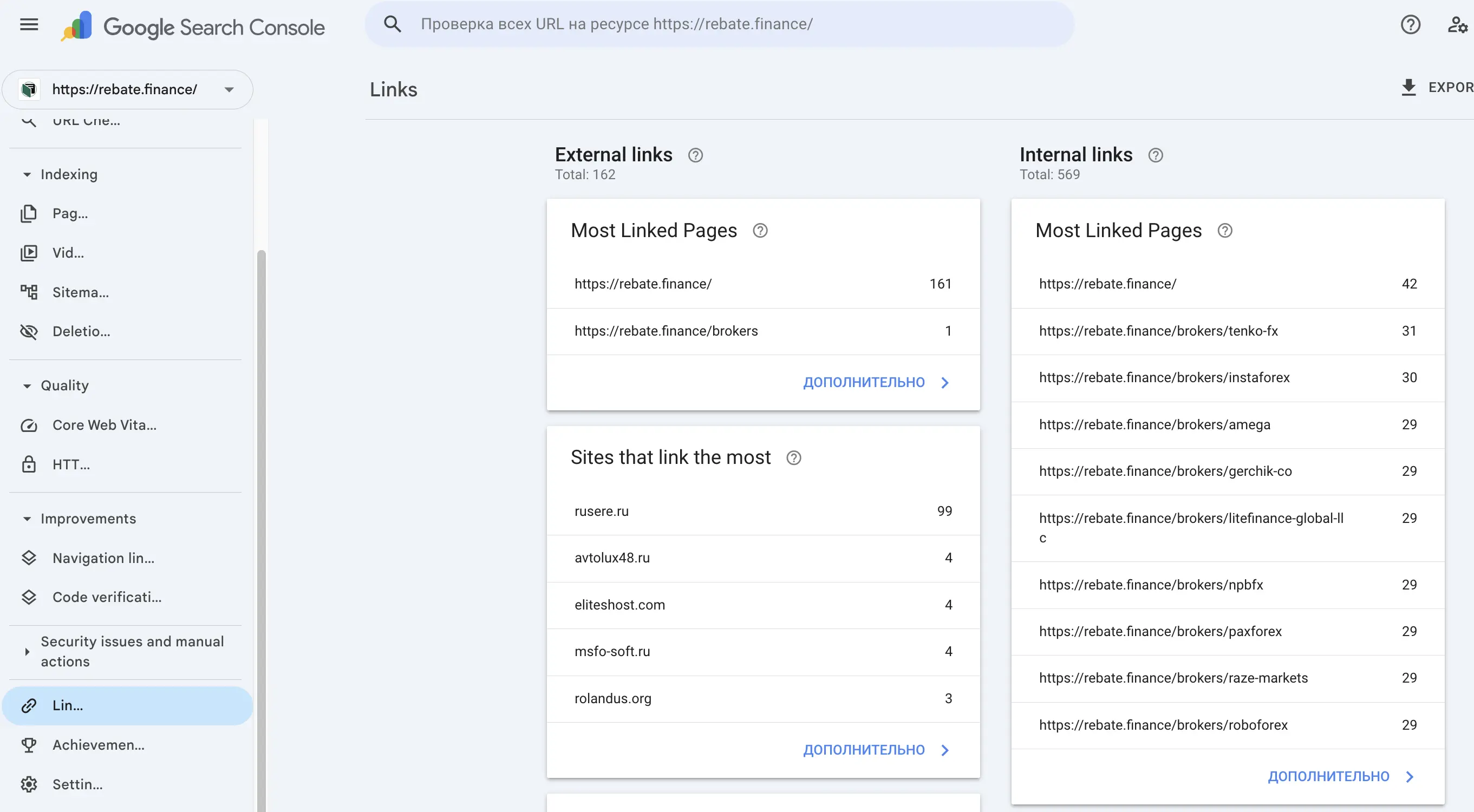Viewport: 1474px width, 812px height.
Task: Open the Sitemaps report
Action: click(x=81, y=292)
